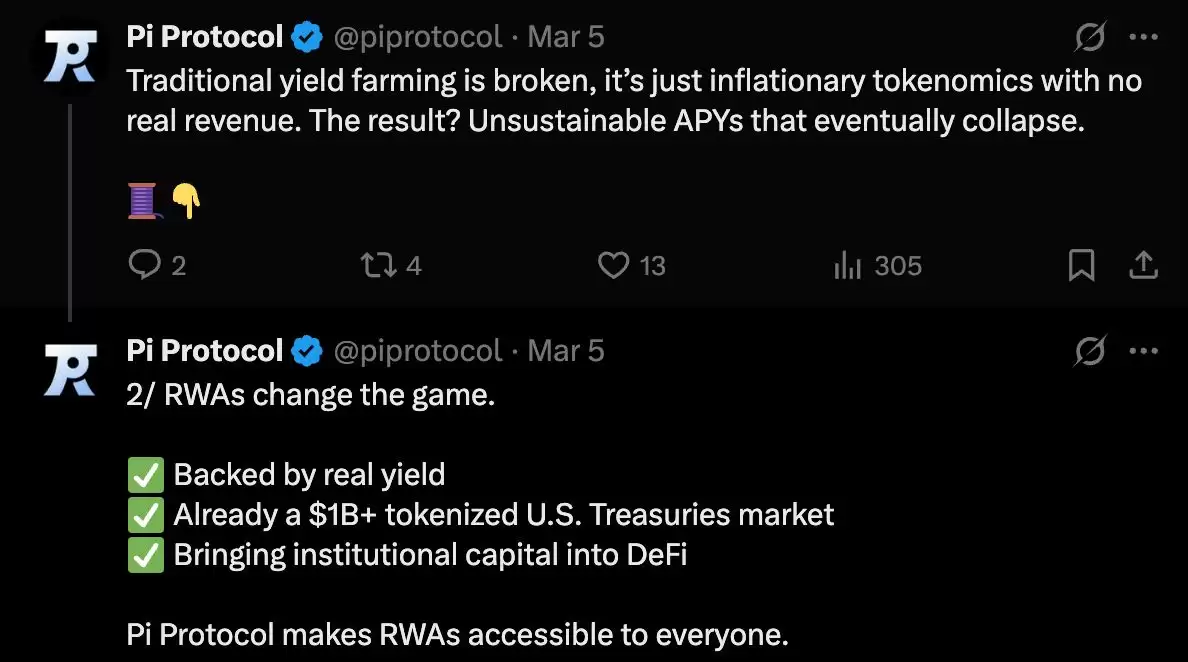
Task: Open Mar 5 timestamp of first tweet
Action: coord(566,37)
